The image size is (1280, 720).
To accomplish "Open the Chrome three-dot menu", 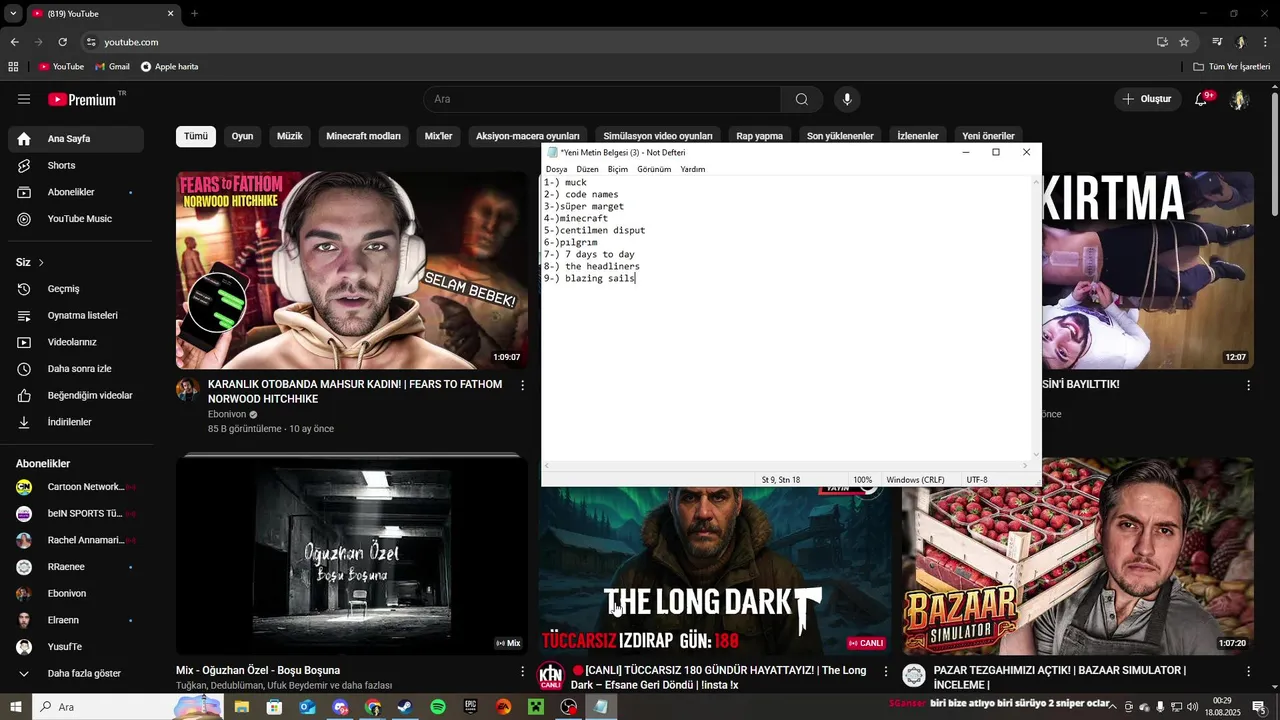I will 1265,42.
